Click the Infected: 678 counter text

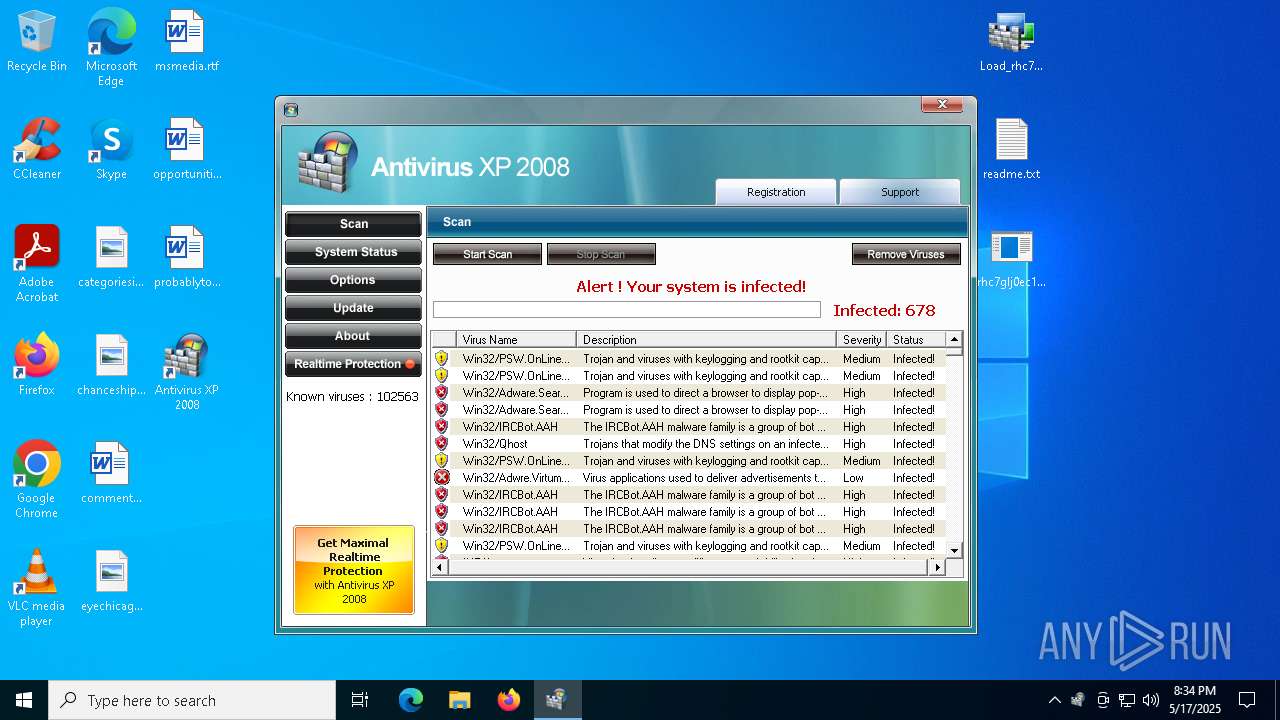tap(884, 310)
